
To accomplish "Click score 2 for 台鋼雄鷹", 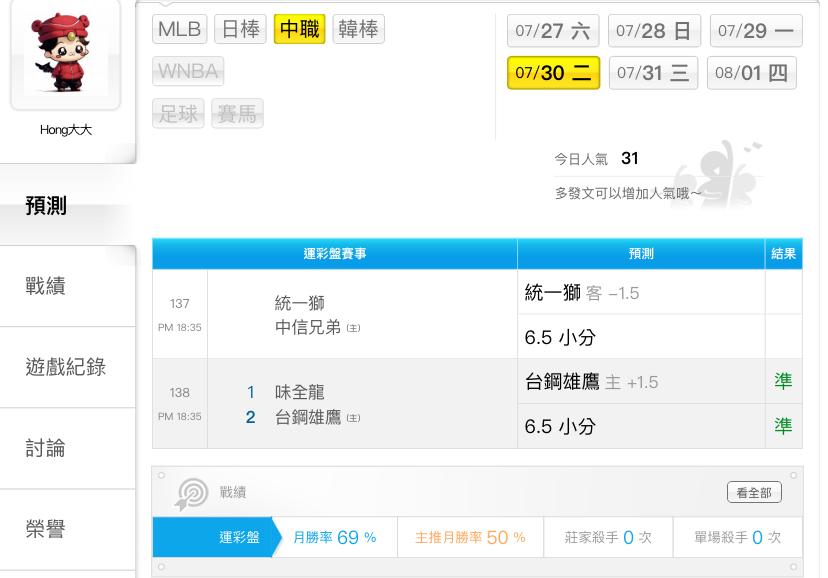I will pyautogui.click(x=251, y=417).
